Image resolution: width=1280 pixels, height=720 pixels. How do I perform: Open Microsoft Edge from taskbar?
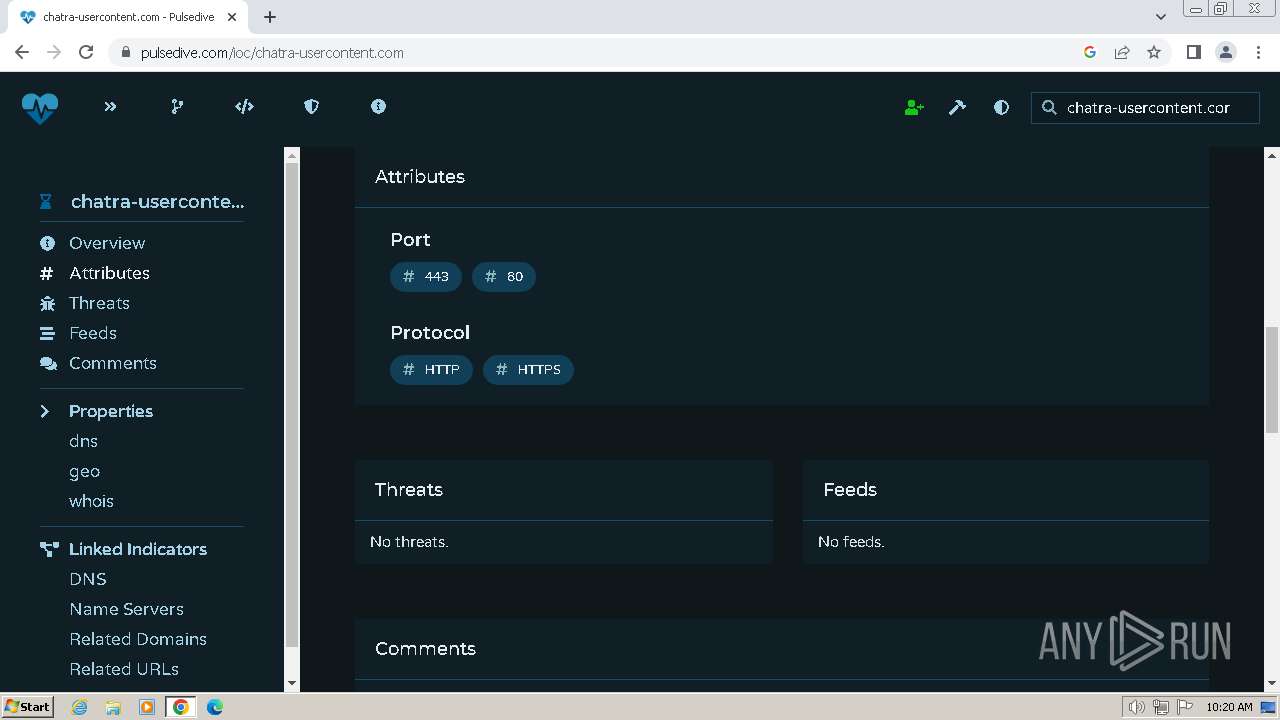coord(214,707)
